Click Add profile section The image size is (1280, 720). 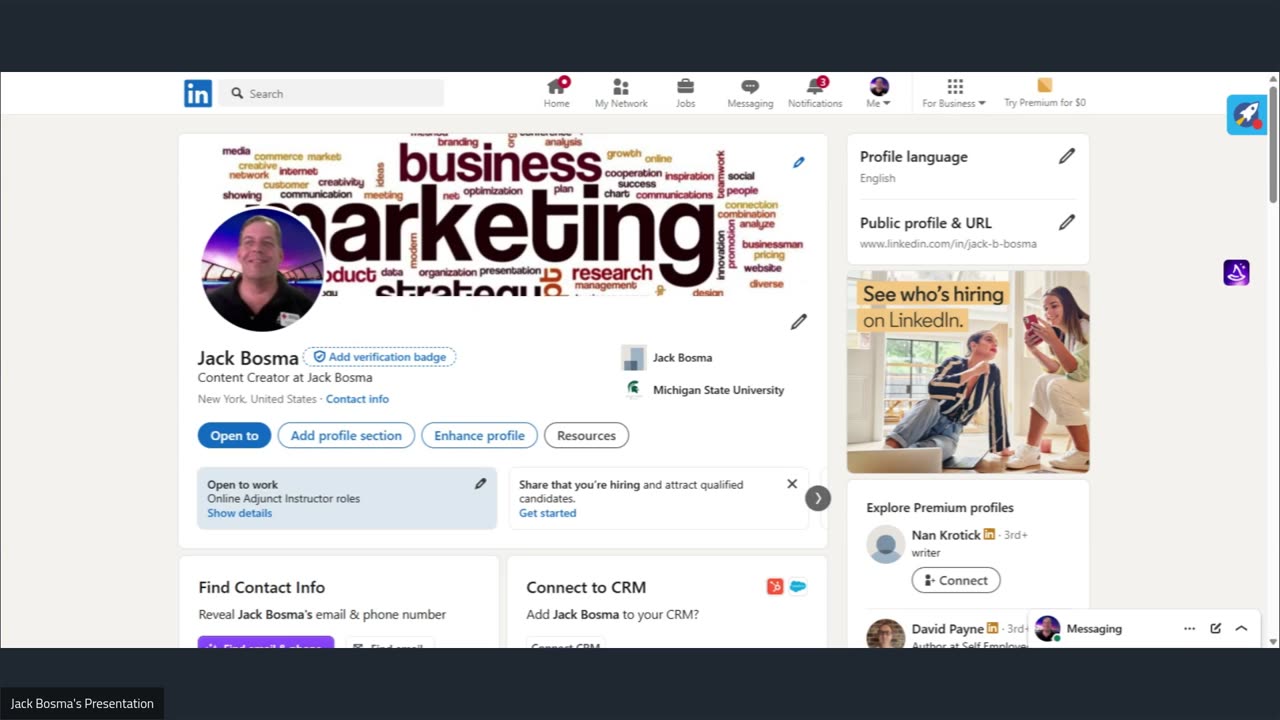click(x=346, y=435)
